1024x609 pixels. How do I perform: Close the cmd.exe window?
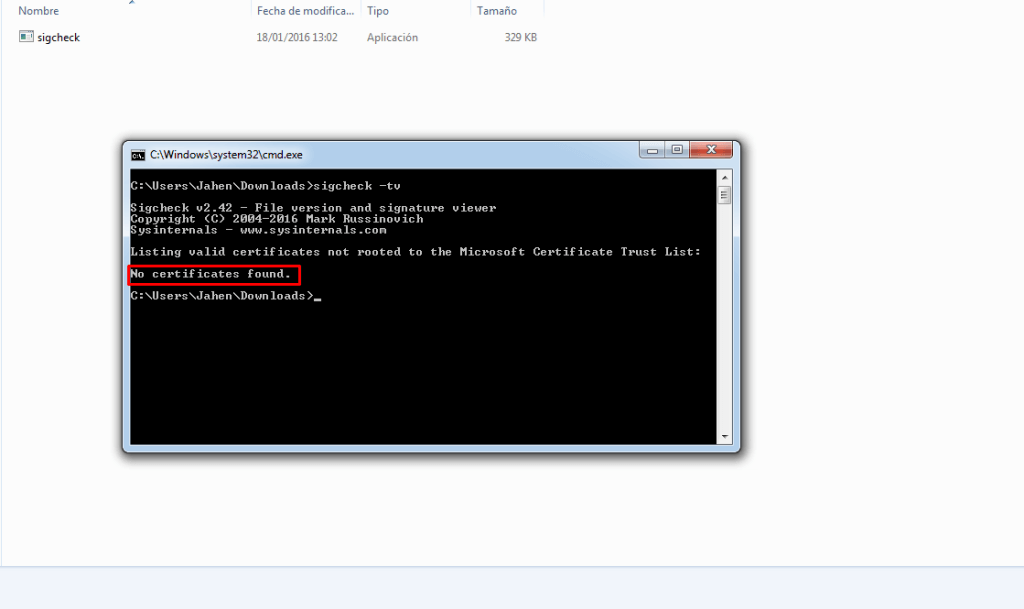711,150
